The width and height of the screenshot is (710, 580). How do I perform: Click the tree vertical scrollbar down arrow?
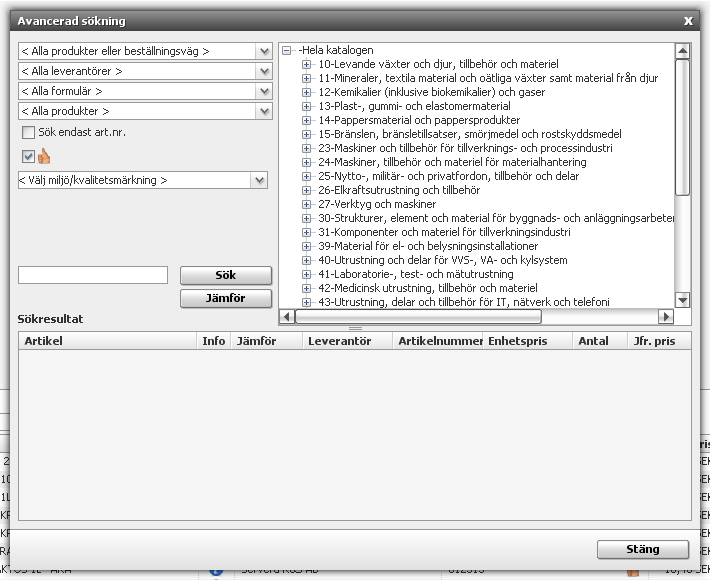[682, 300]
